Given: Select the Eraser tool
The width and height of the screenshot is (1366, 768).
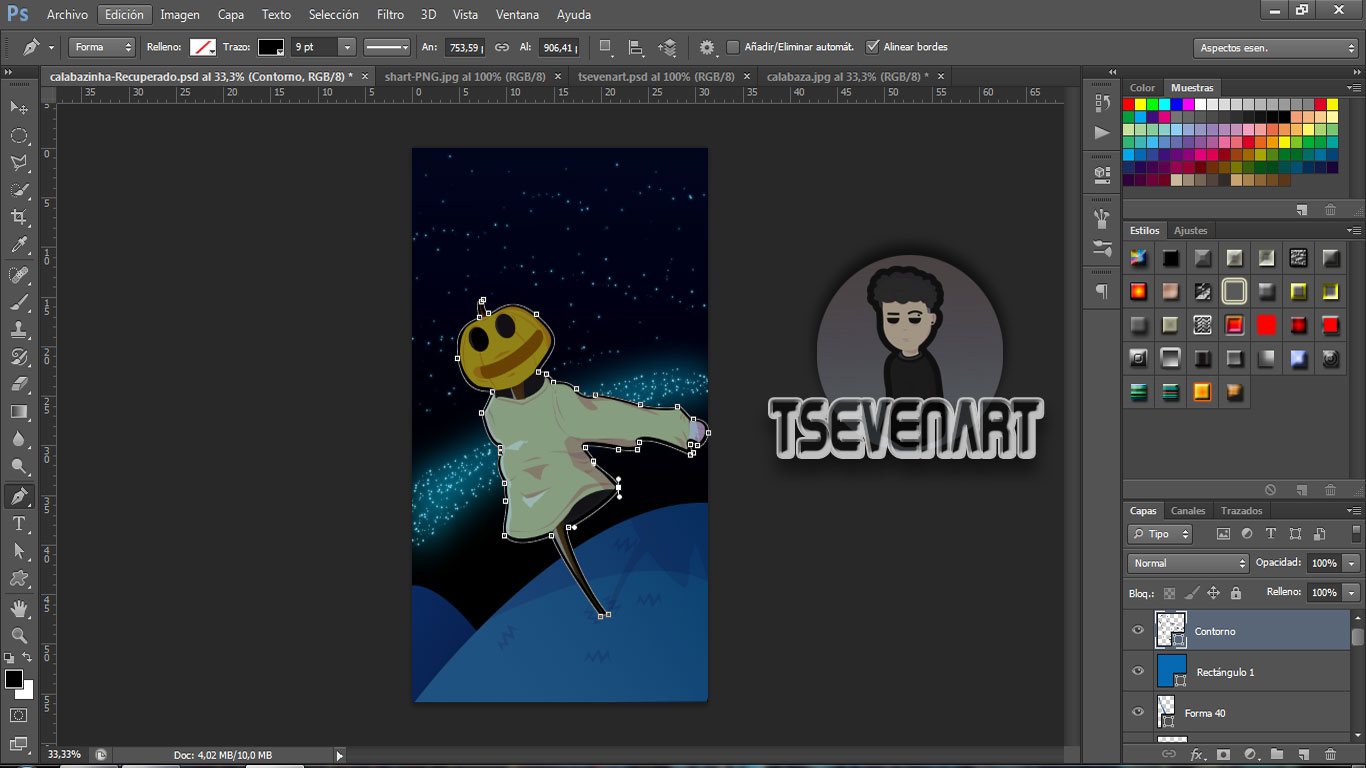Looking at the screenshot, I should pyautogui.click(x=19, y=384).
